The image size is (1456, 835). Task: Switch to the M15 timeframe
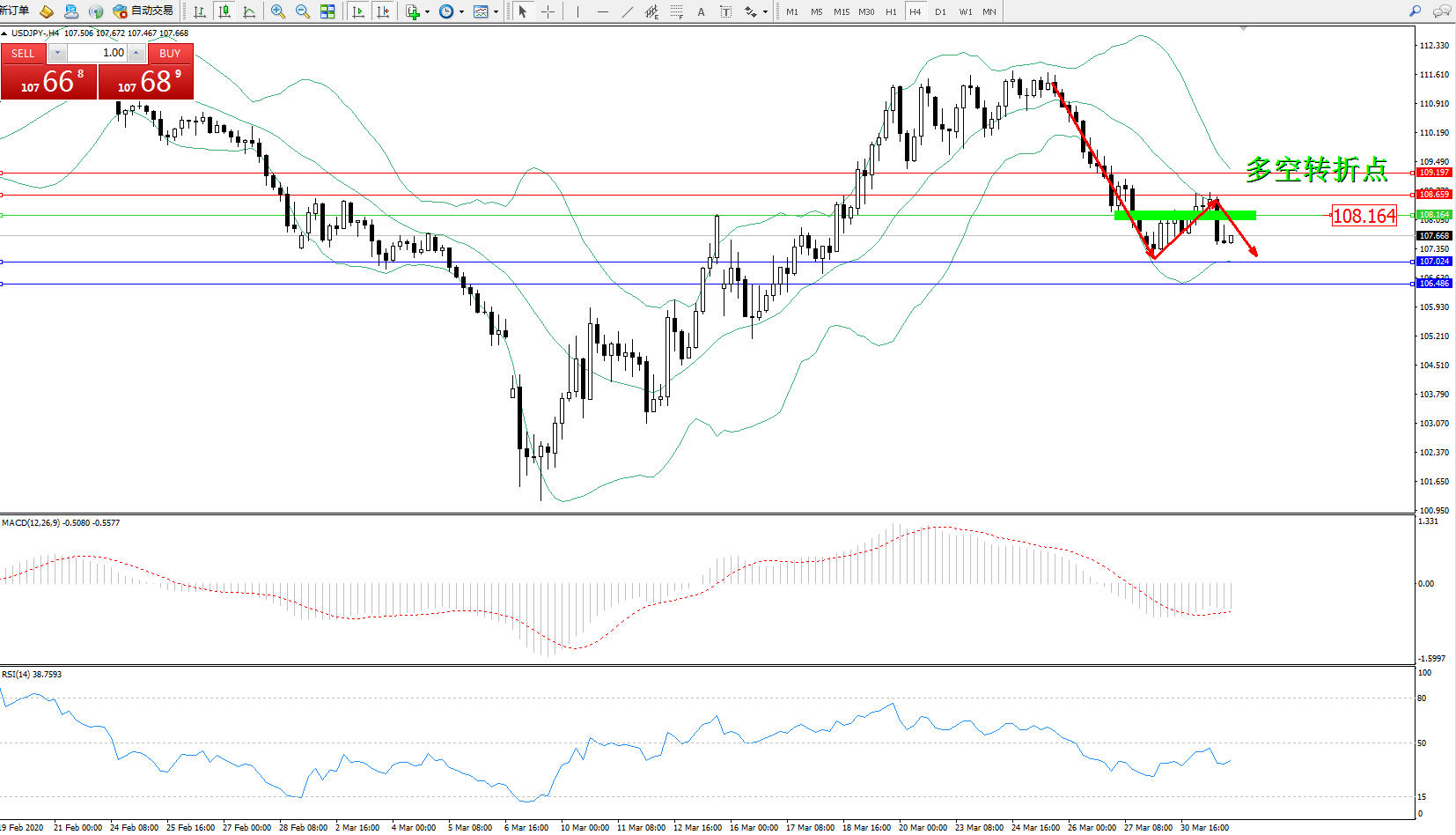pyautogui.click(x=842, y=11)
